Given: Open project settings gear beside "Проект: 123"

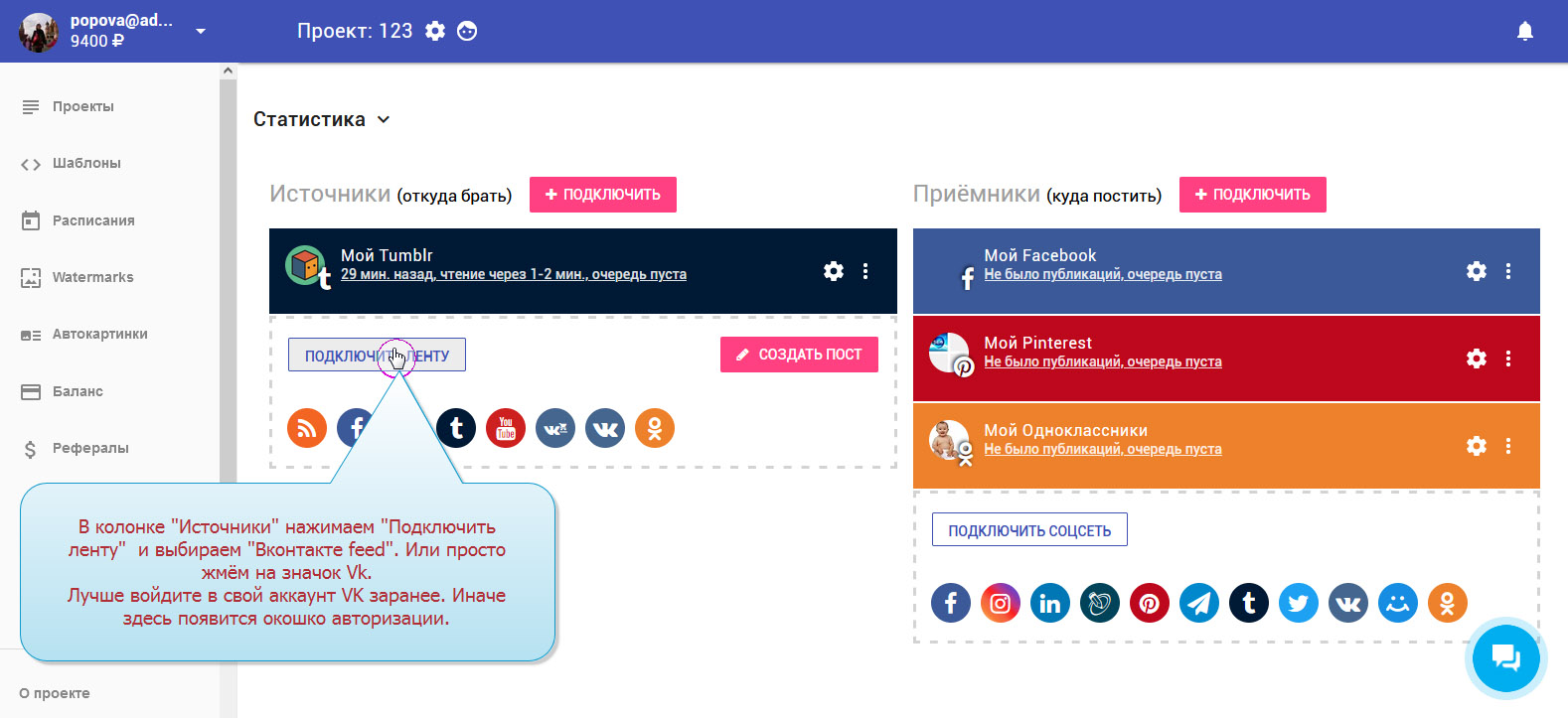Looking at the screenshot, I should [435, 31].
